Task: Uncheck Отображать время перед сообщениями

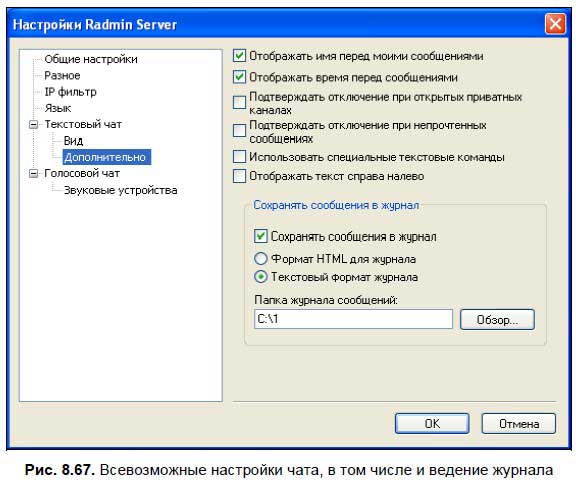Action: tap(240, 77)
